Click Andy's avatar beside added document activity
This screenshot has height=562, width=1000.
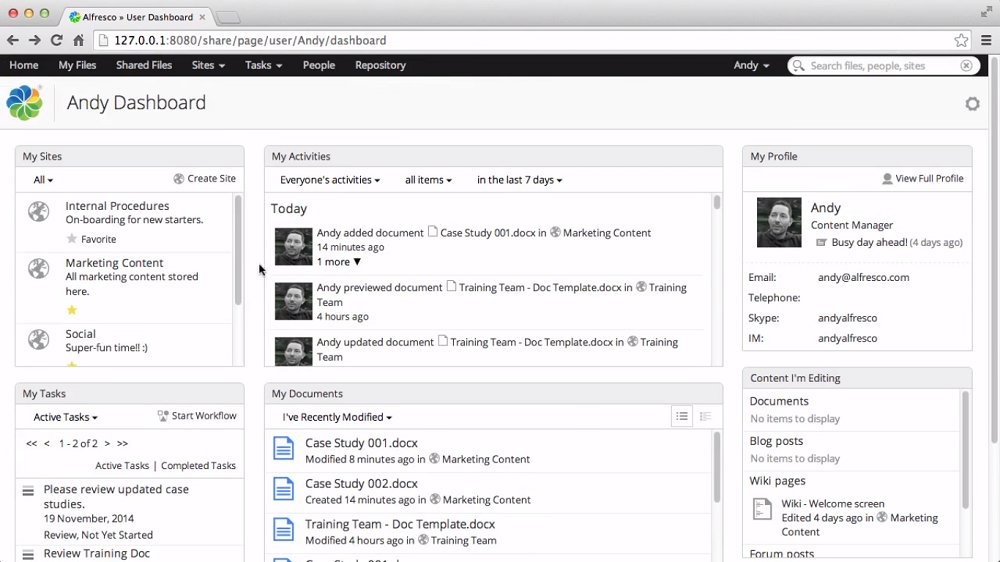293,246
